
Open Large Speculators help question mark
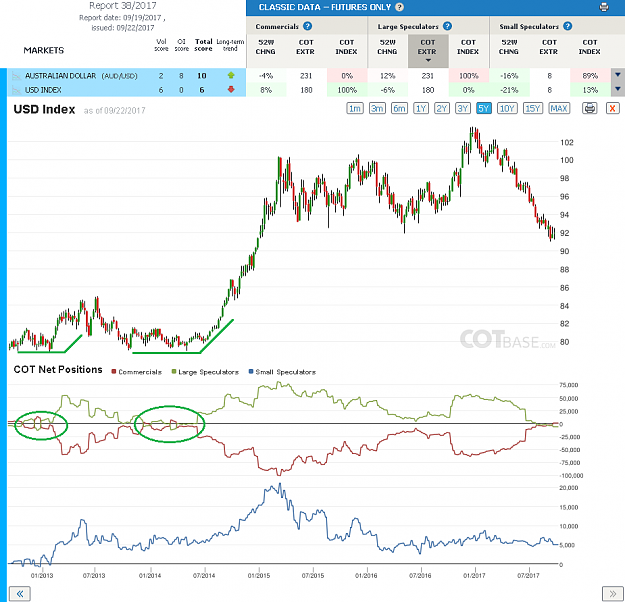[x=447, y=26]
